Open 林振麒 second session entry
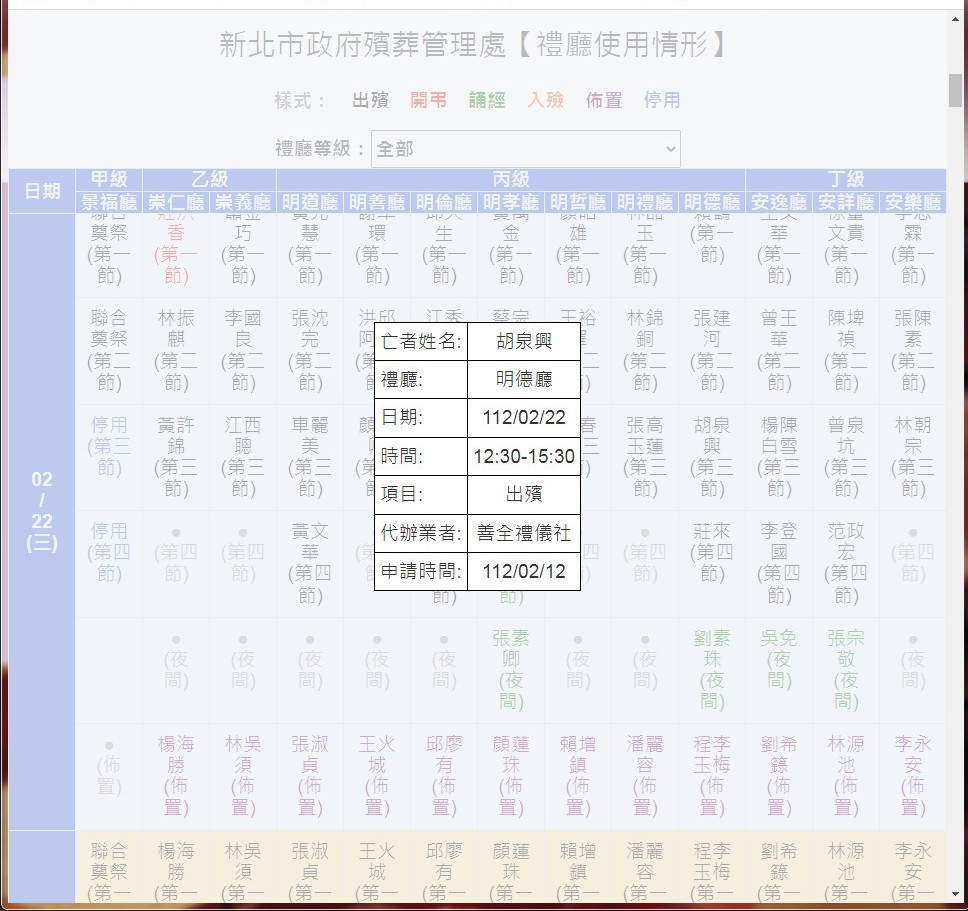This screenshot has width=968, height=911. click(176, 350)
